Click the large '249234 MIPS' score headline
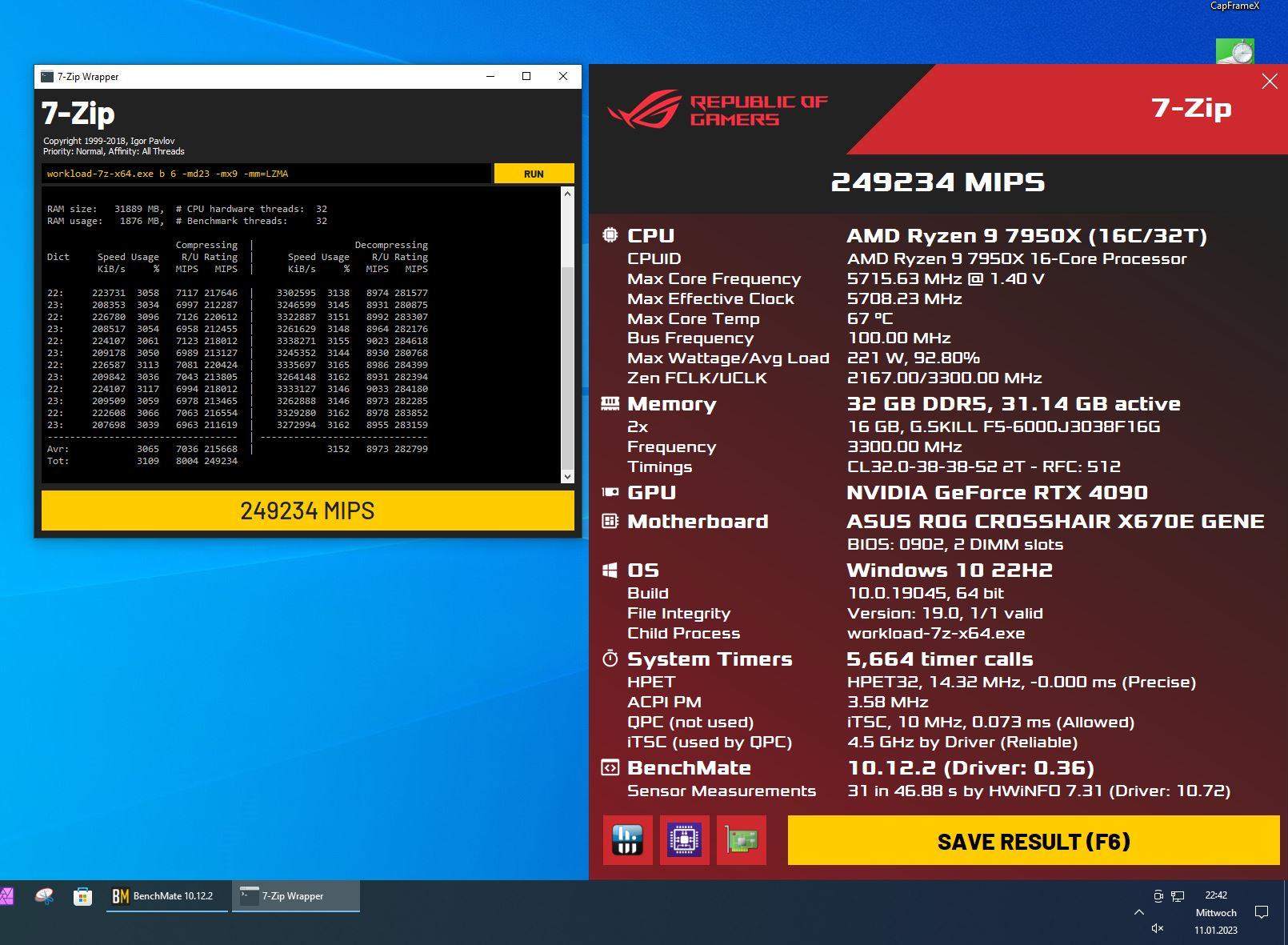This screenshot has width=1288, height=945. point(938,182)
